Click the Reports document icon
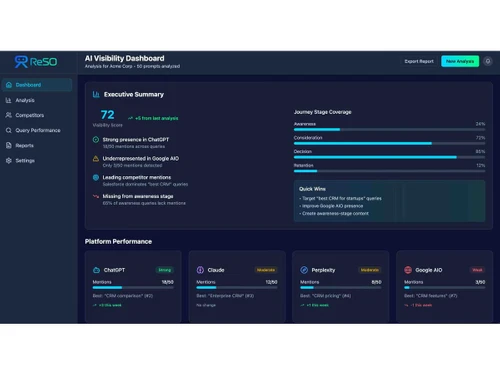The width and height of the screenshot is (500, 375). [x=9, y=145]
